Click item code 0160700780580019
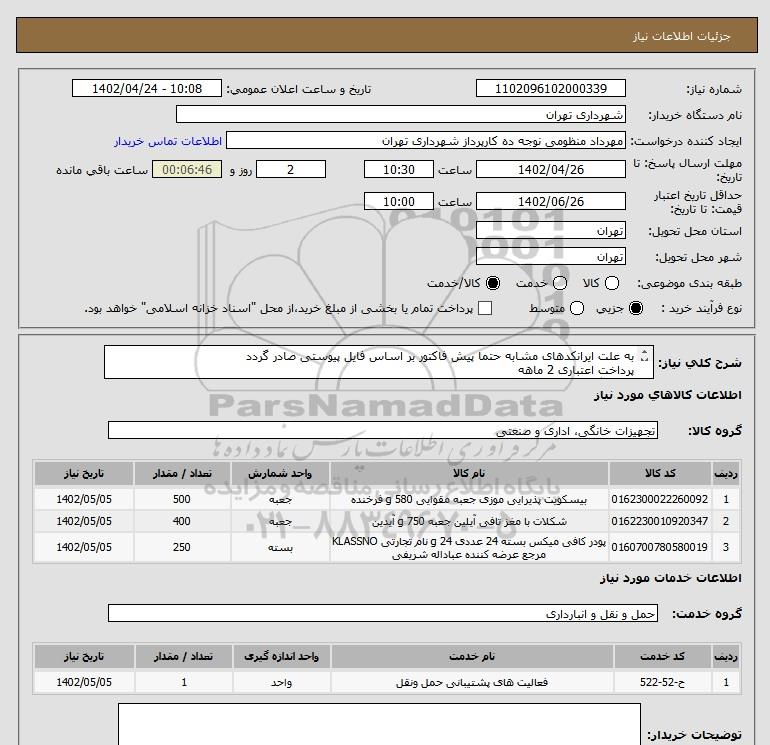Screen dimensions: 770x745 pyautogui.click(x=660, y=547)
